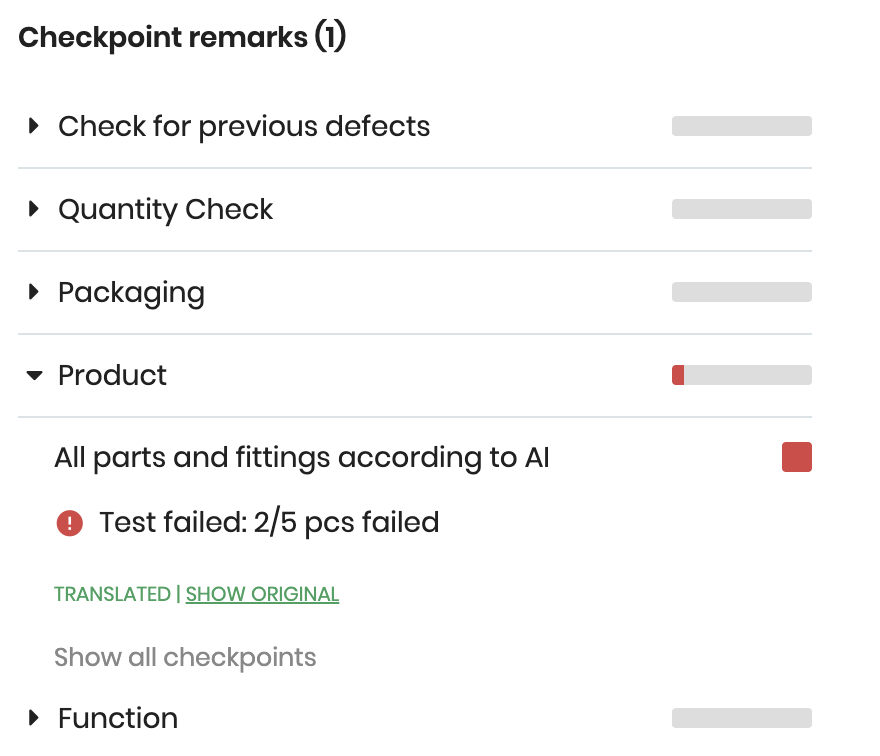Collapse the Product section arrow

(35, 375)
